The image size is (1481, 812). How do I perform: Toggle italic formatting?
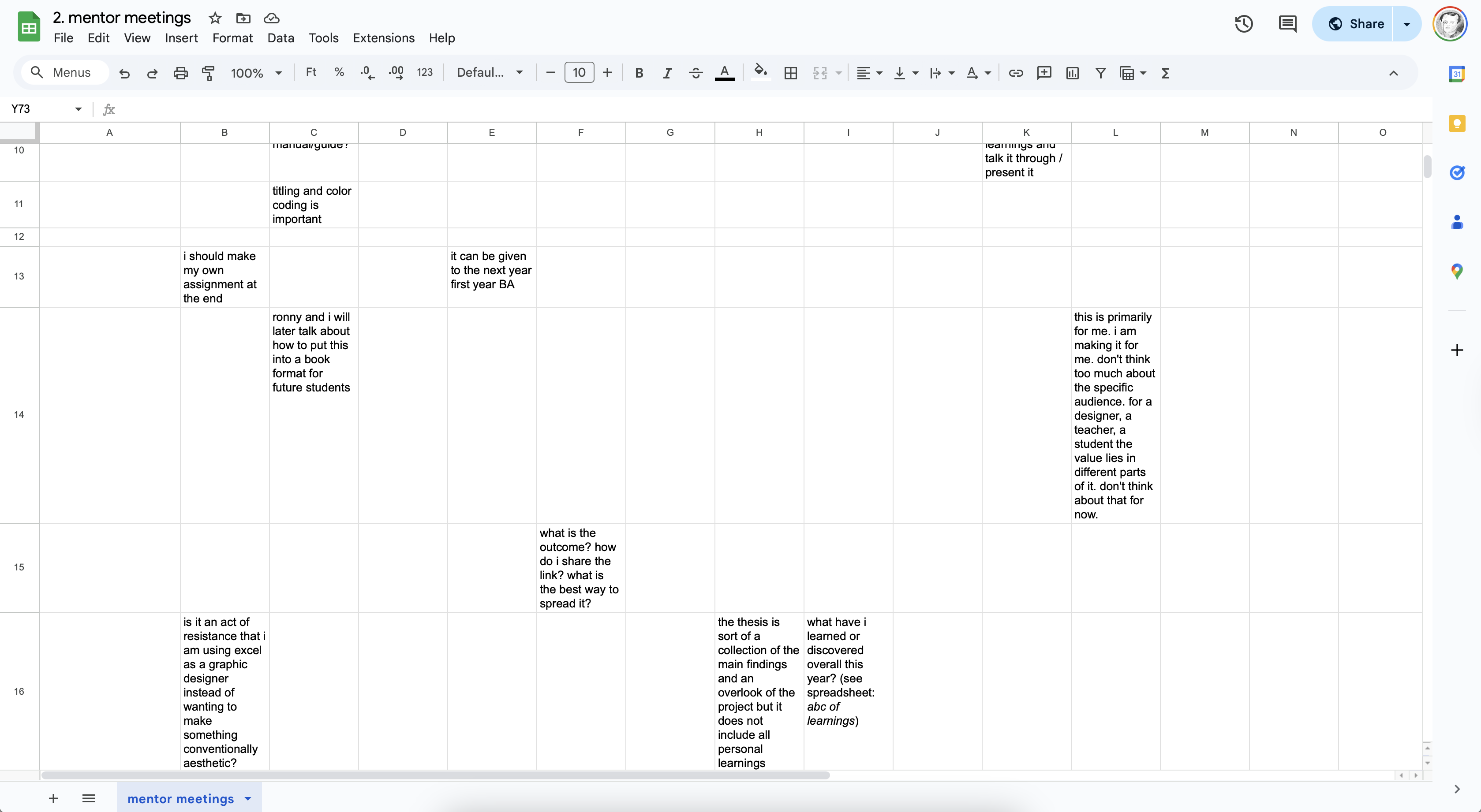click(x=667, y=73)
